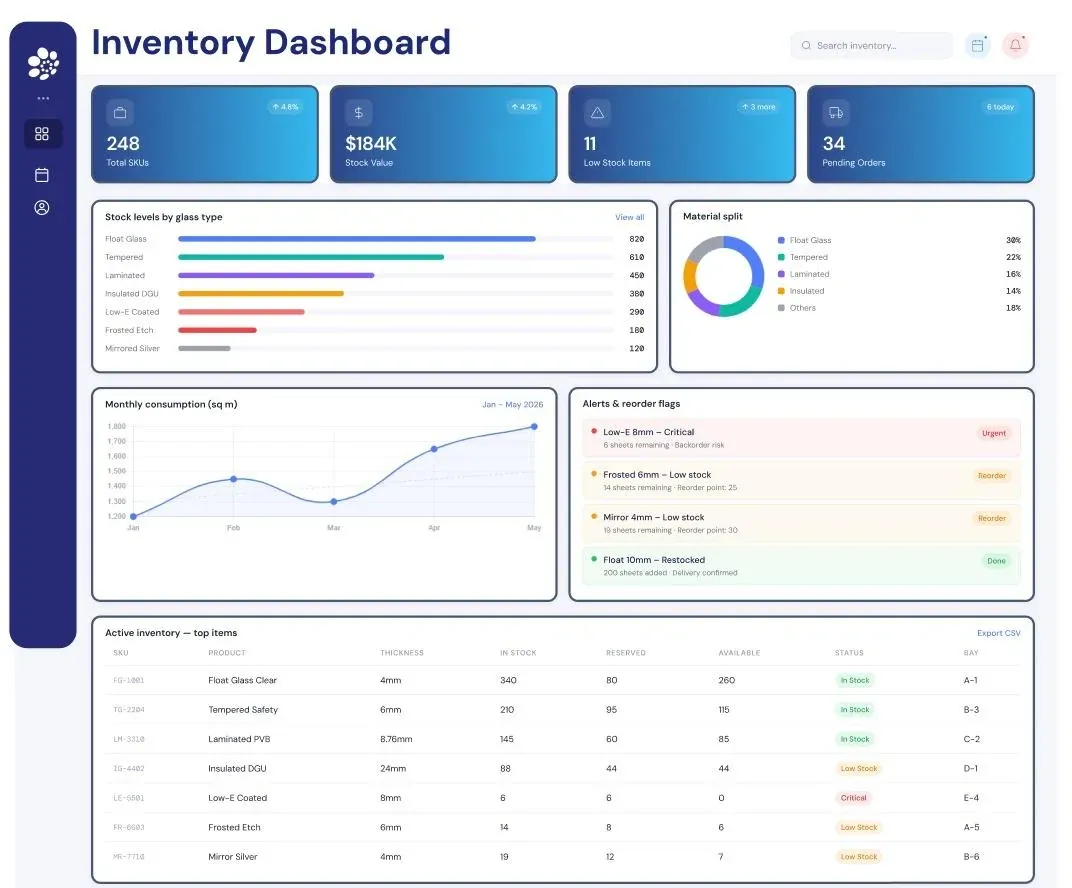The width and height of the screenshot is (1072, 888).
Task: Click the briefcase icon on the Total SKUs card
Action: pos(120,113)
